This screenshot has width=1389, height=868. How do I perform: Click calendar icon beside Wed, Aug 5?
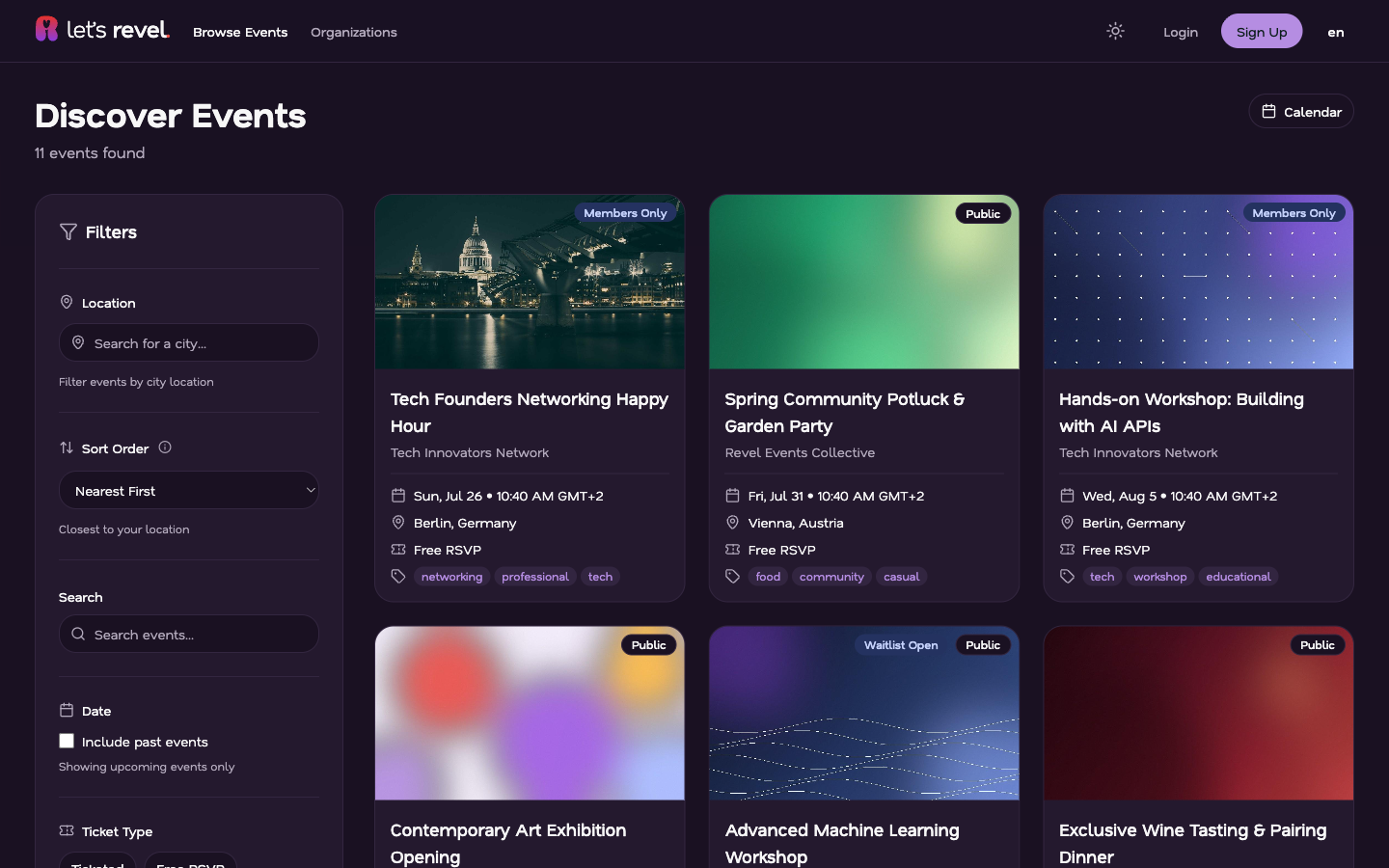click(1067, 496)
